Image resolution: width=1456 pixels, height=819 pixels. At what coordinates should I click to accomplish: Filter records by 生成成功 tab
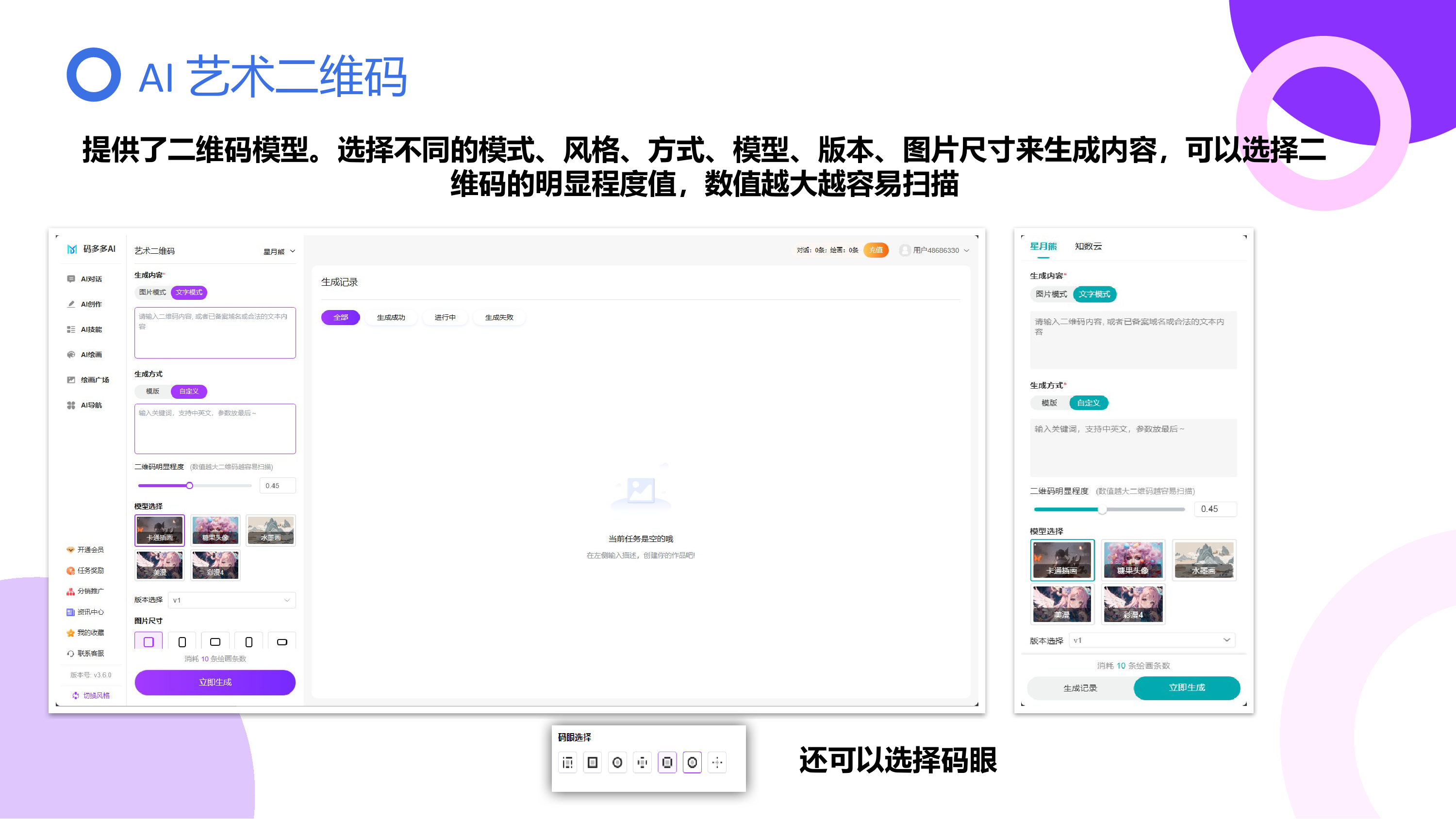(391, 318)
